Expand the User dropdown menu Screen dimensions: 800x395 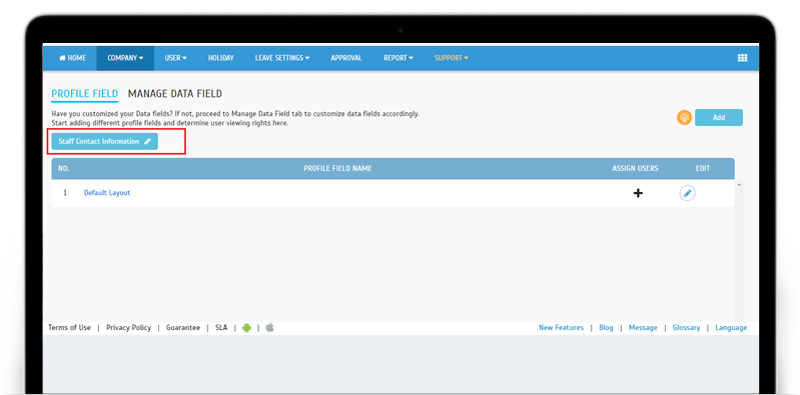click(176, 58)
